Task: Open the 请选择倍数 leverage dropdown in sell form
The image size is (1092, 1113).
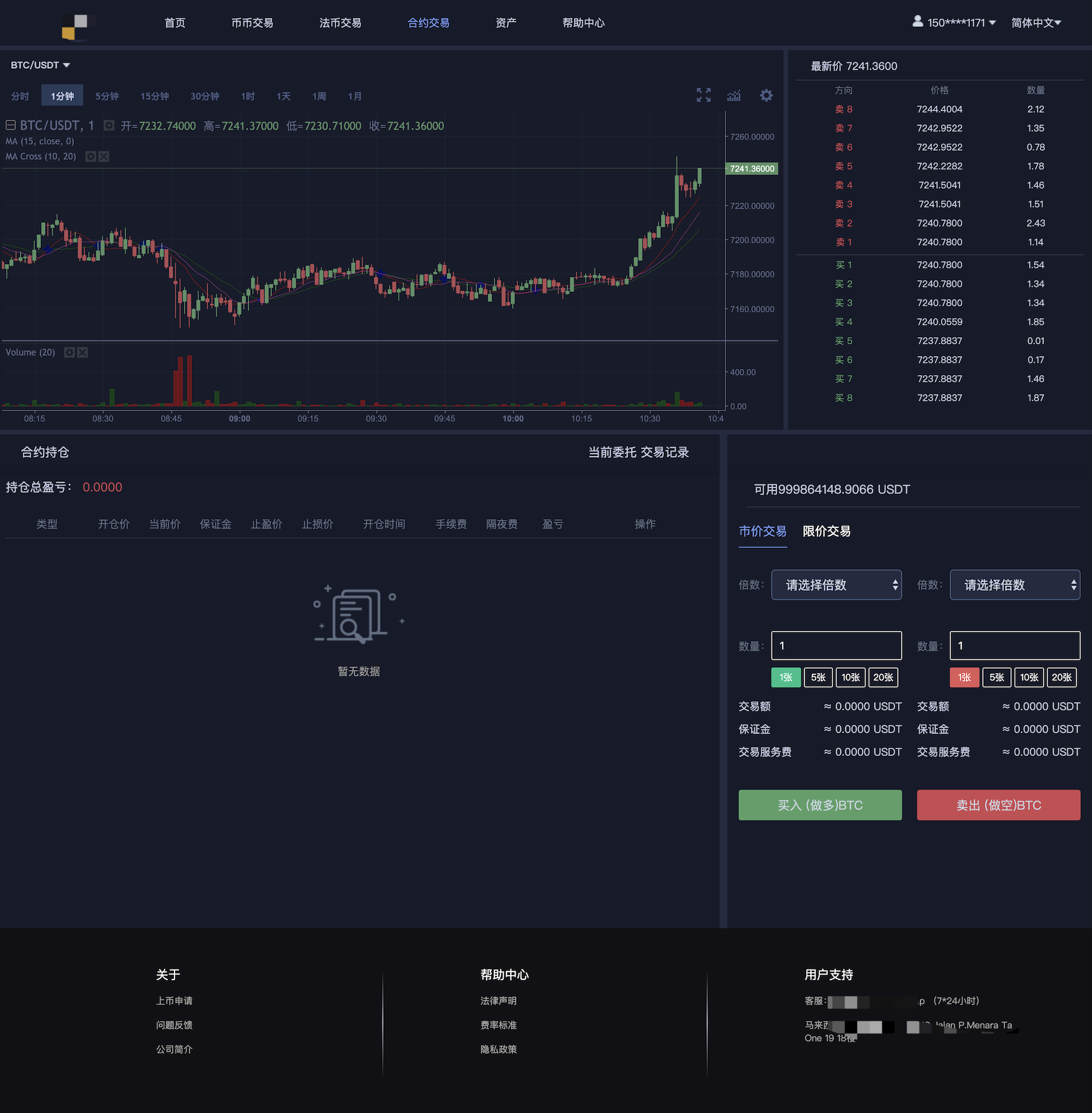Action: tap(1015, 584)
